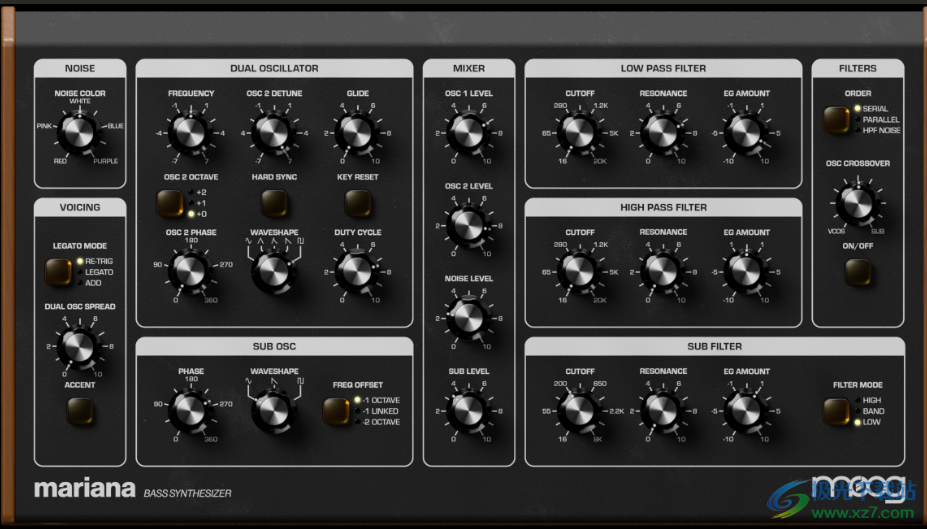Click the Duty Cycle knob
This screenshot has width=927, height=529.
[x=357, y=272]
